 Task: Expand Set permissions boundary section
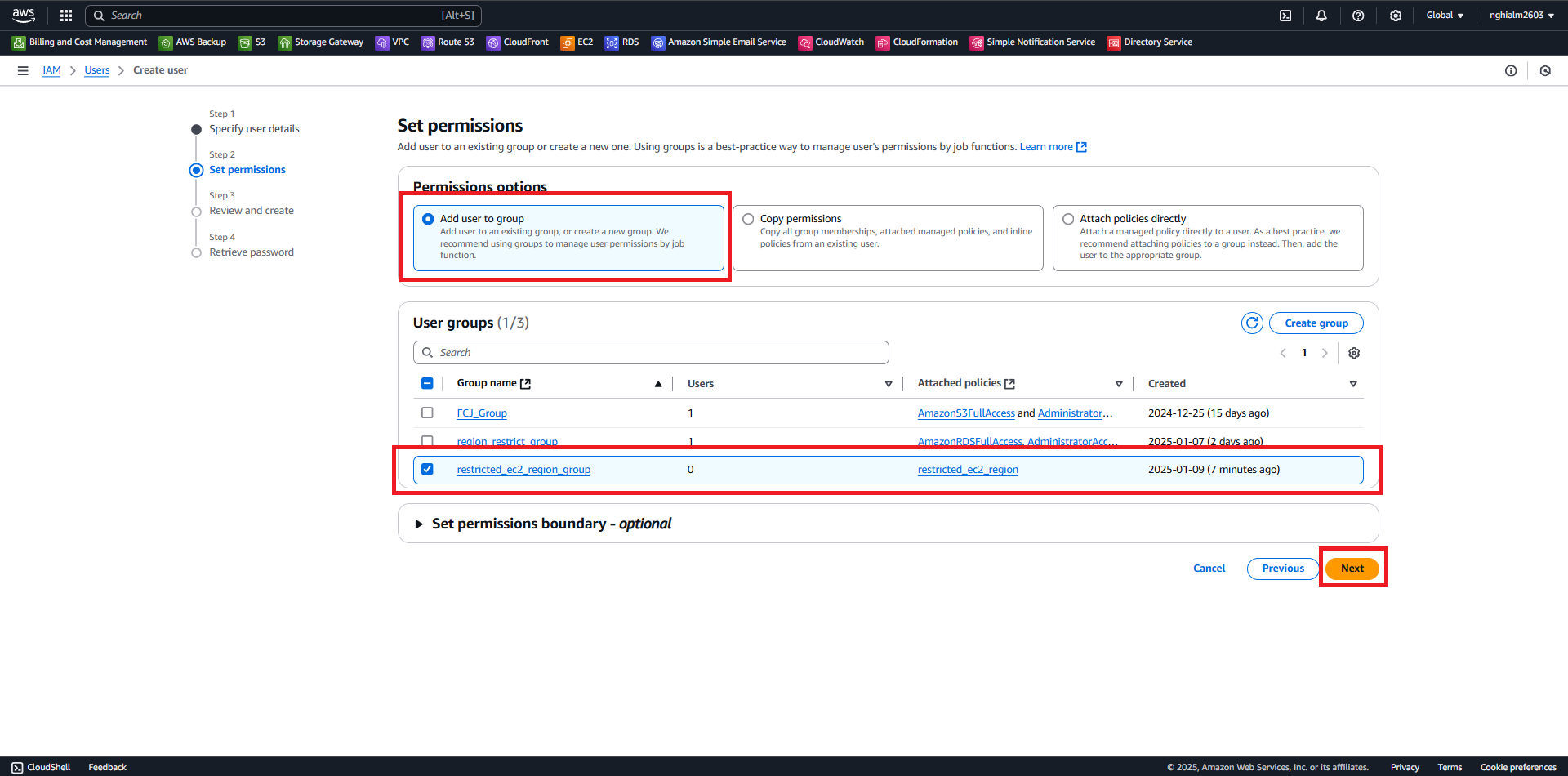click(x=419, y=524)
